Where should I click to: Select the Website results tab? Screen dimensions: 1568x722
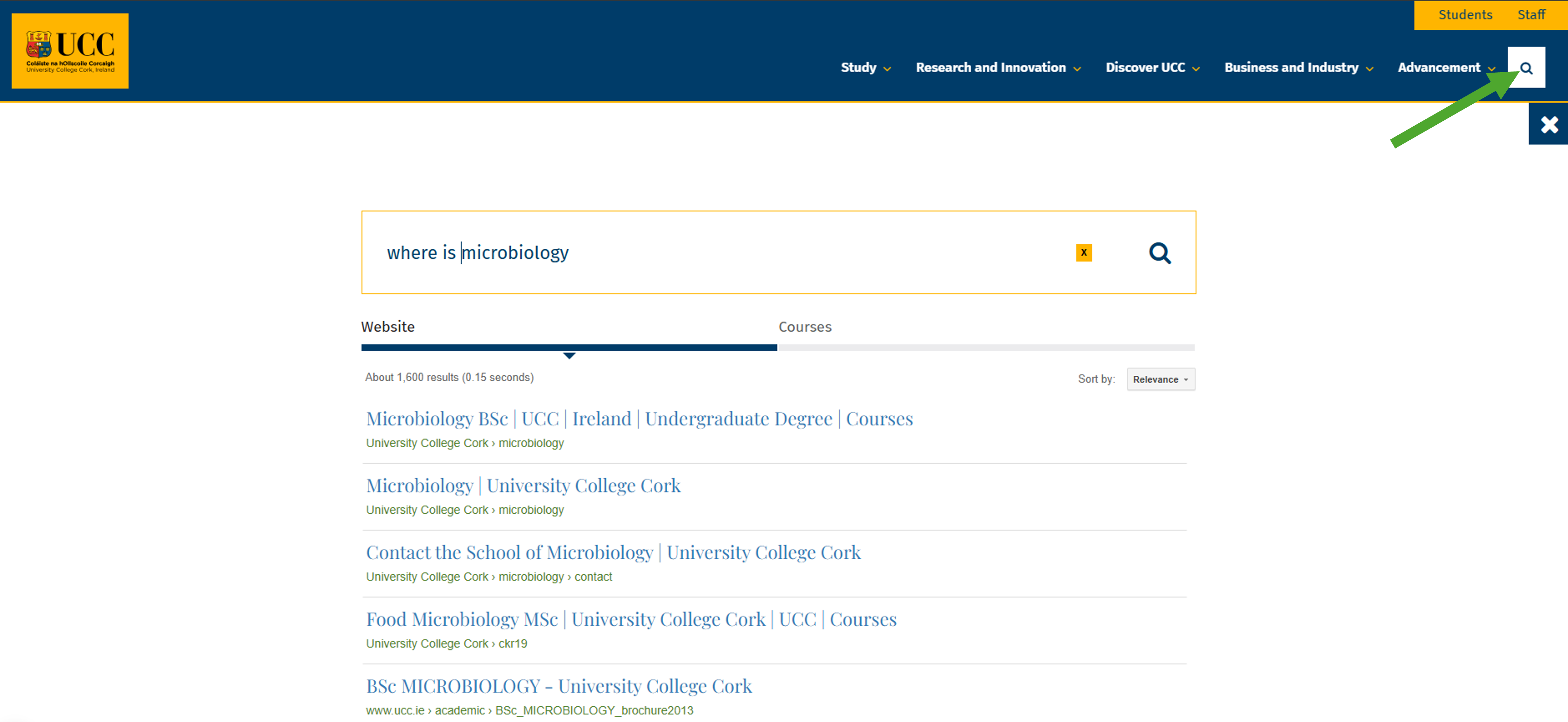pyautogui.click(x=388, y=327)
